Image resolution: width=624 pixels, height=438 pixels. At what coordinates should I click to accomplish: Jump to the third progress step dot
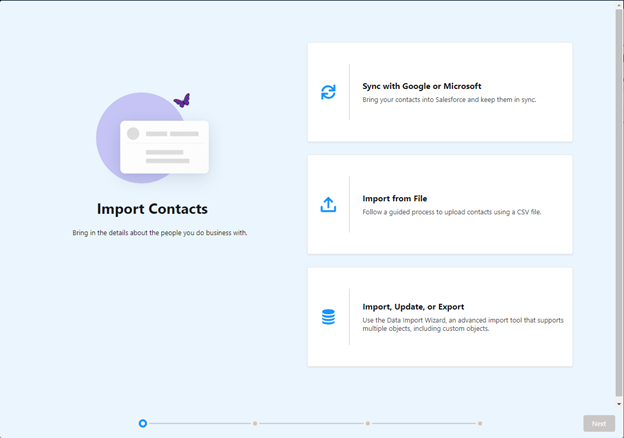point(368,423)
